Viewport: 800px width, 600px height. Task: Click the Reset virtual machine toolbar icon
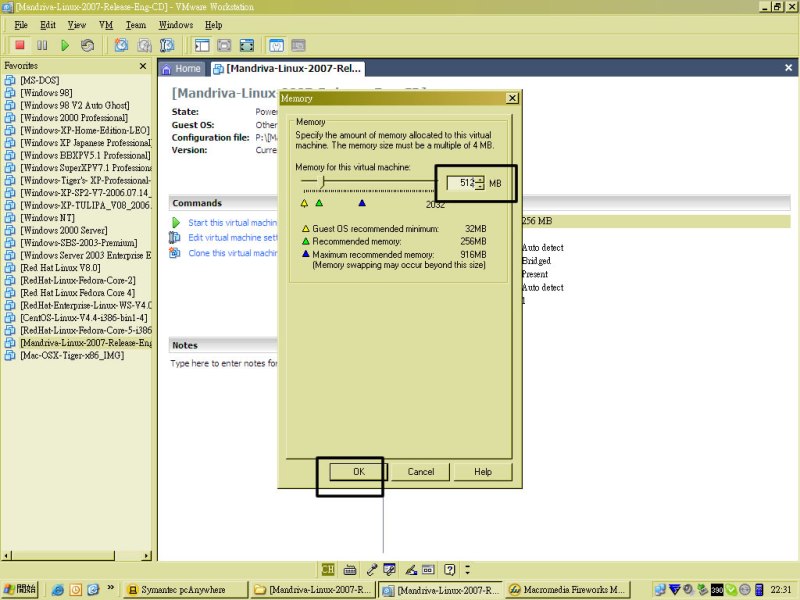[87, 45]
